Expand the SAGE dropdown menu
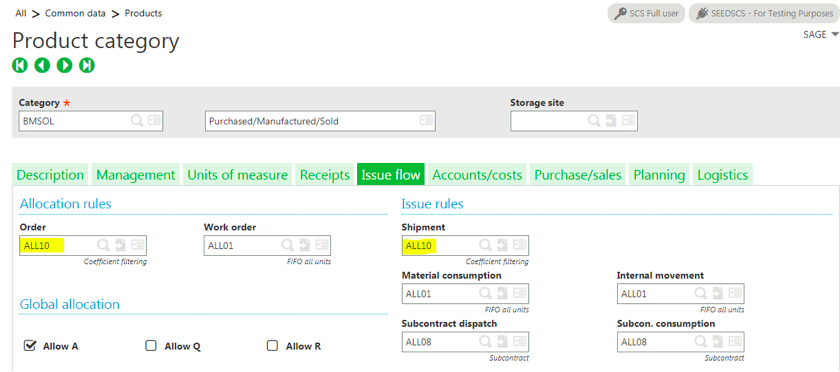 click(x=821, y=34)
